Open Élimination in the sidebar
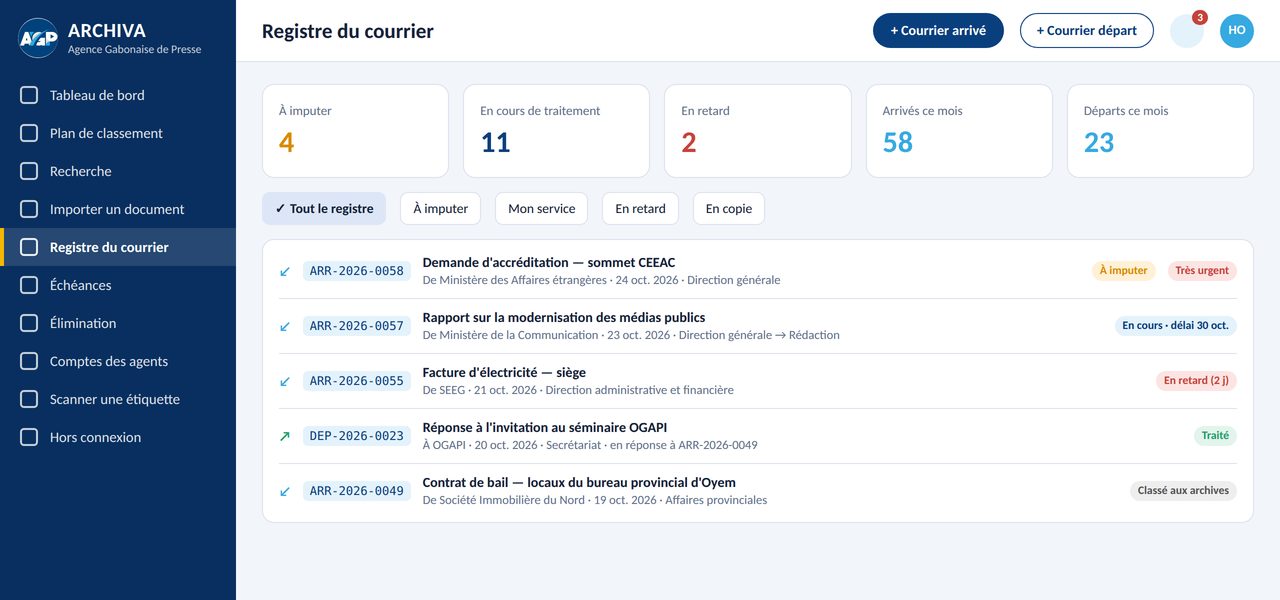The width and height of the screenshot is (1280, 600). point(118,323)
